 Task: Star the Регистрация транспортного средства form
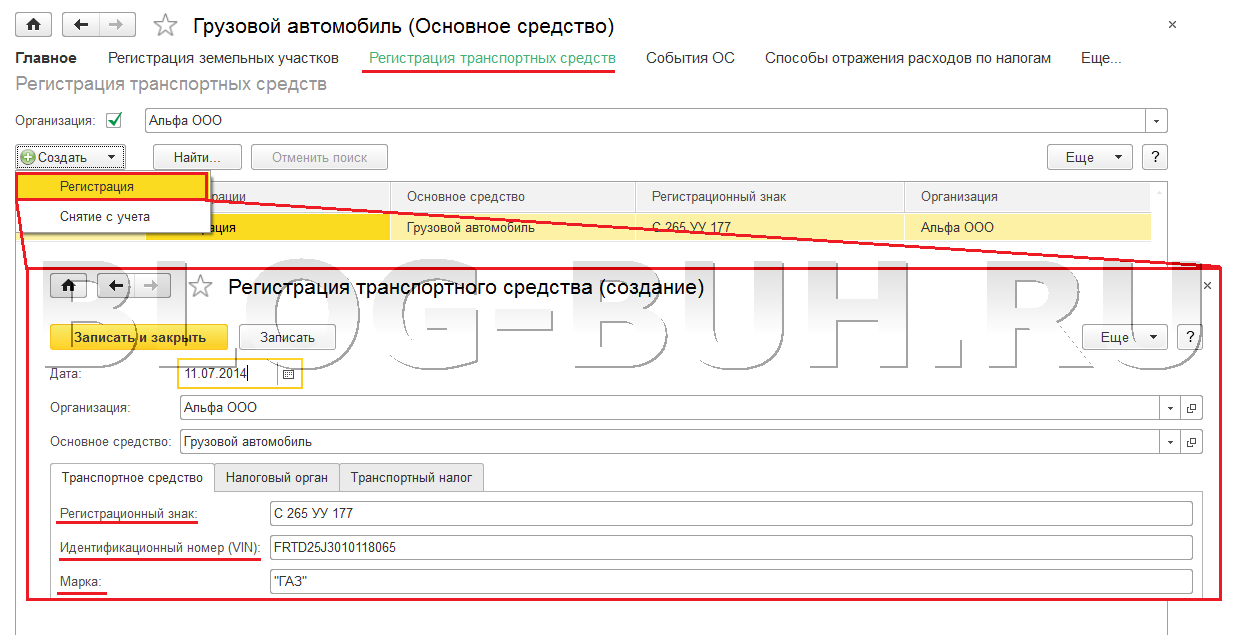[201, 287]
